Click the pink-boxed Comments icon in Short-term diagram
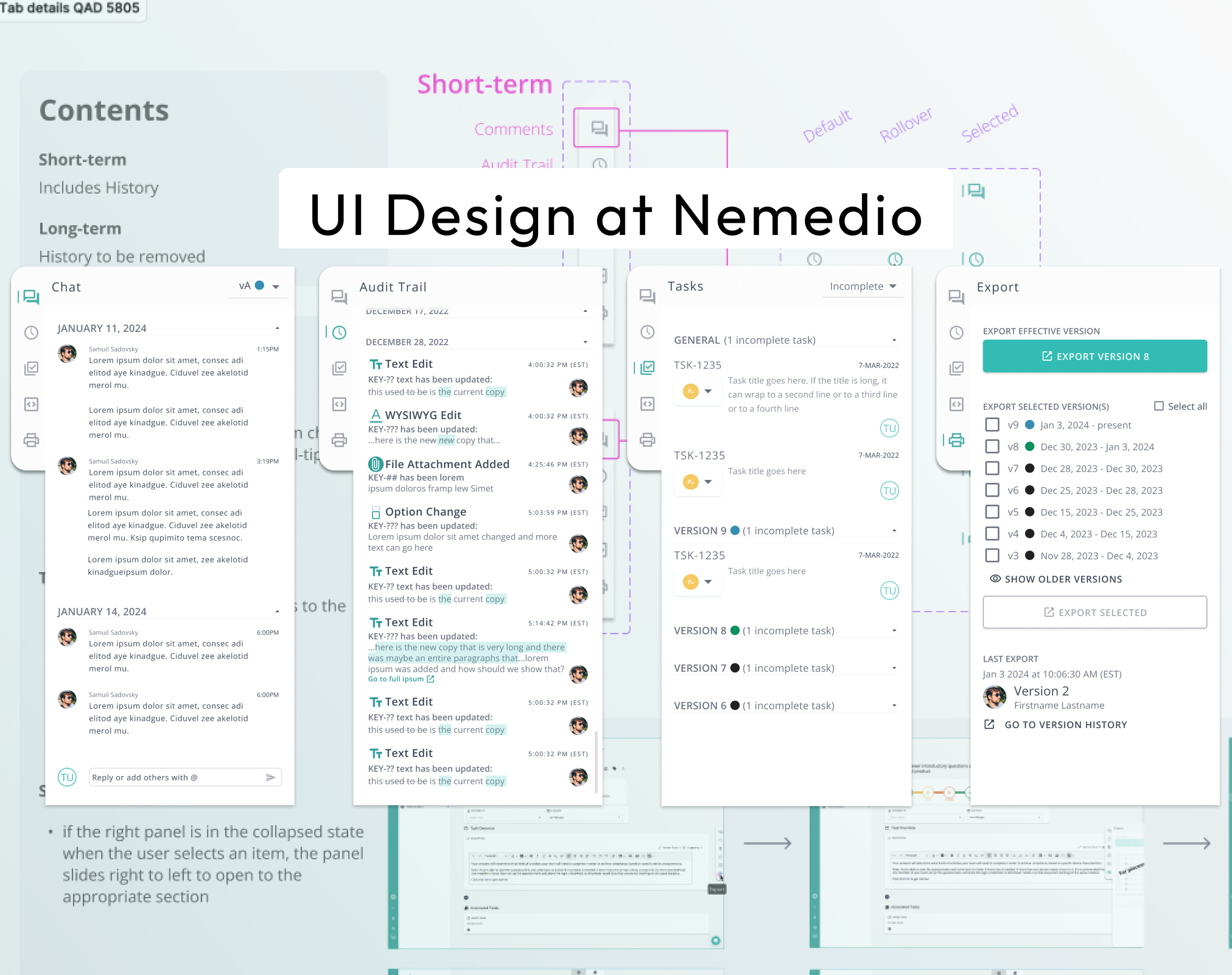This screenshot has height=975, width=1232. click(x=598, y=128)
